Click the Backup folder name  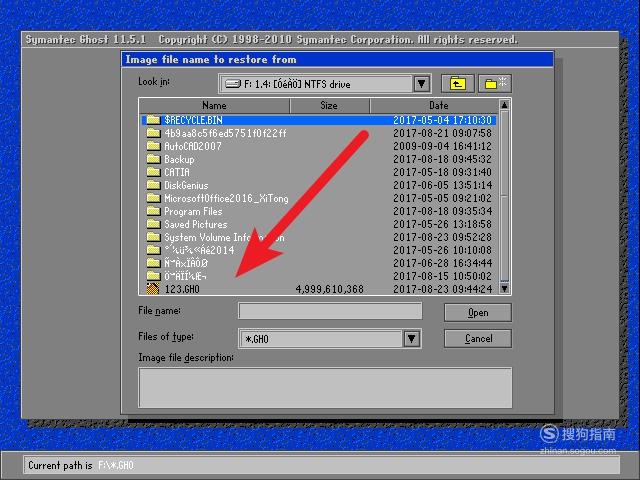[x=179, y=159]
